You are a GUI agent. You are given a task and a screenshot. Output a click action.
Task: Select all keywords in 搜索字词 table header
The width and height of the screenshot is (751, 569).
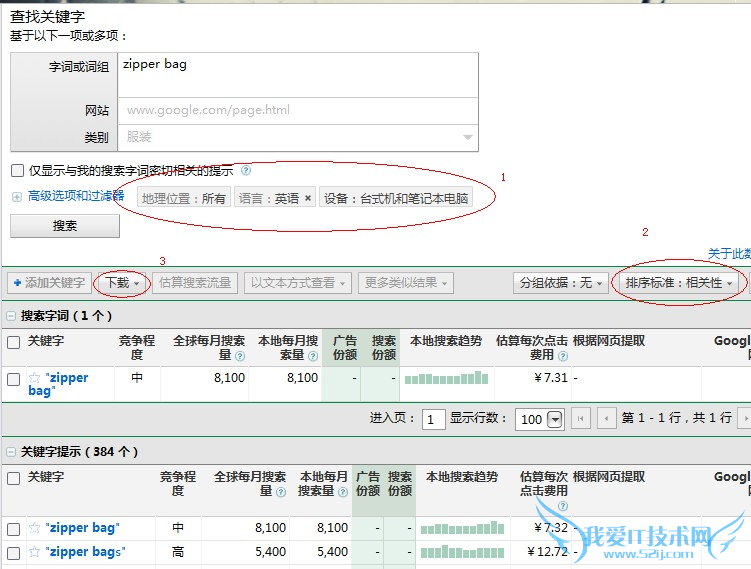pos(13,342)
